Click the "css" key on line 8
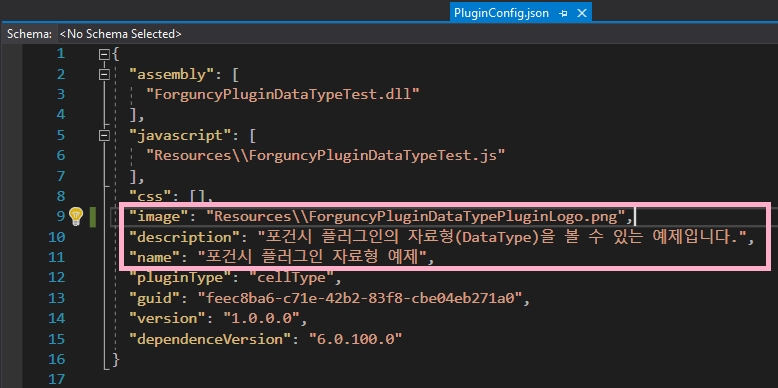The width and height of the screenshot is (778, 388). [150, 196]
